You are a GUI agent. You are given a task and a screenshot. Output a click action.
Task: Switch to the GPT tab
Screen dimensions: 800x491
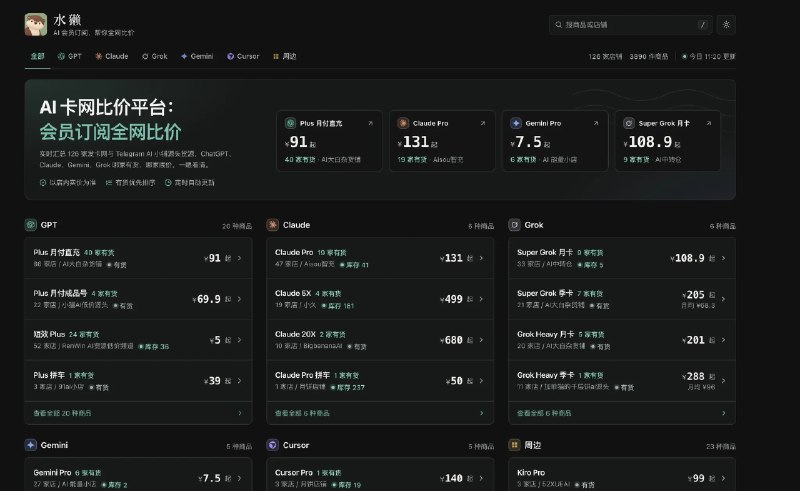69,56
